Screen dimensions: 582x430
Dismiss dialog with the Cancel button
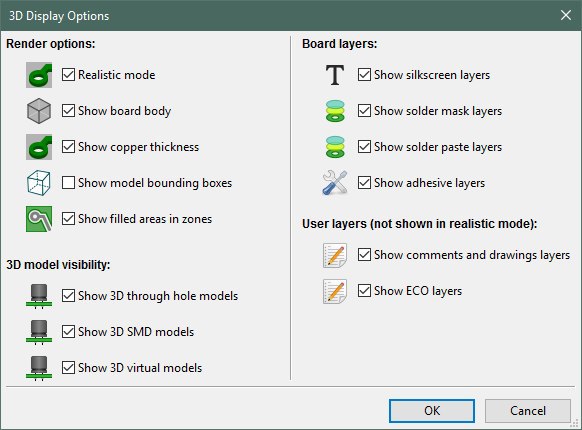(527, 411)
